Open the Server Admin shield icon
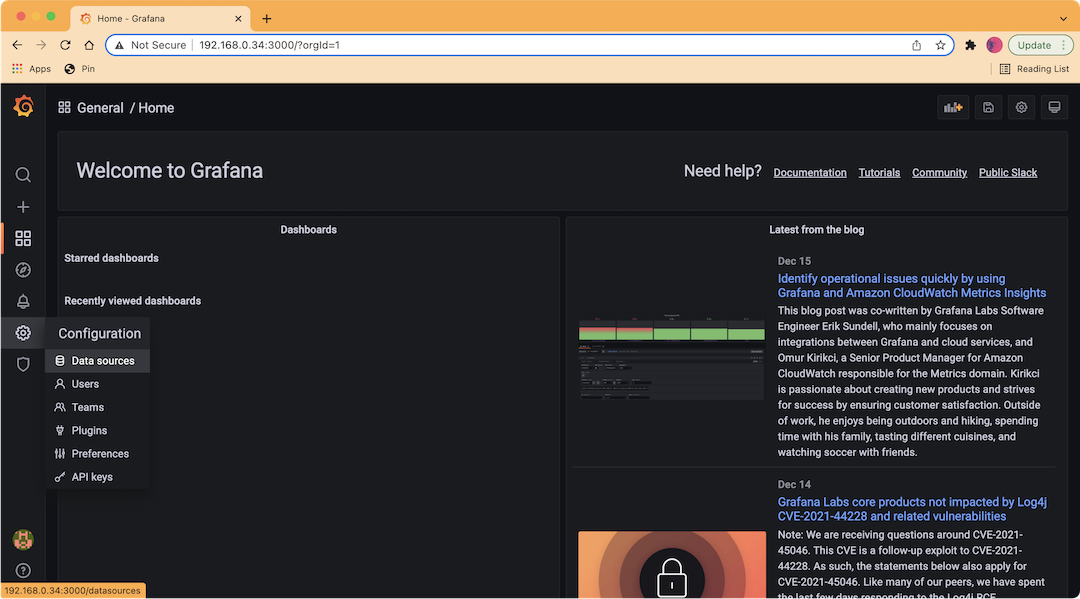1080x599 pixels. tap(23, 364)
